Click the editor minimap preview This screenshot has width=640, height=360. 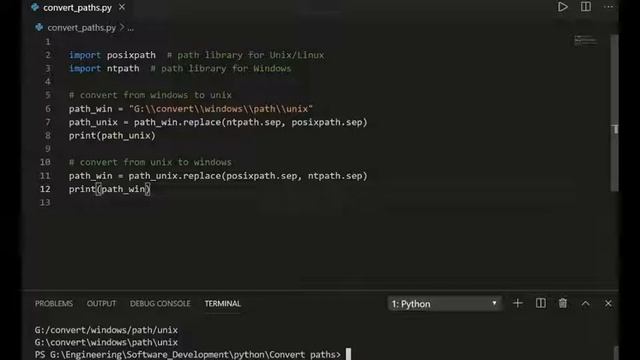tap(585, 40)
